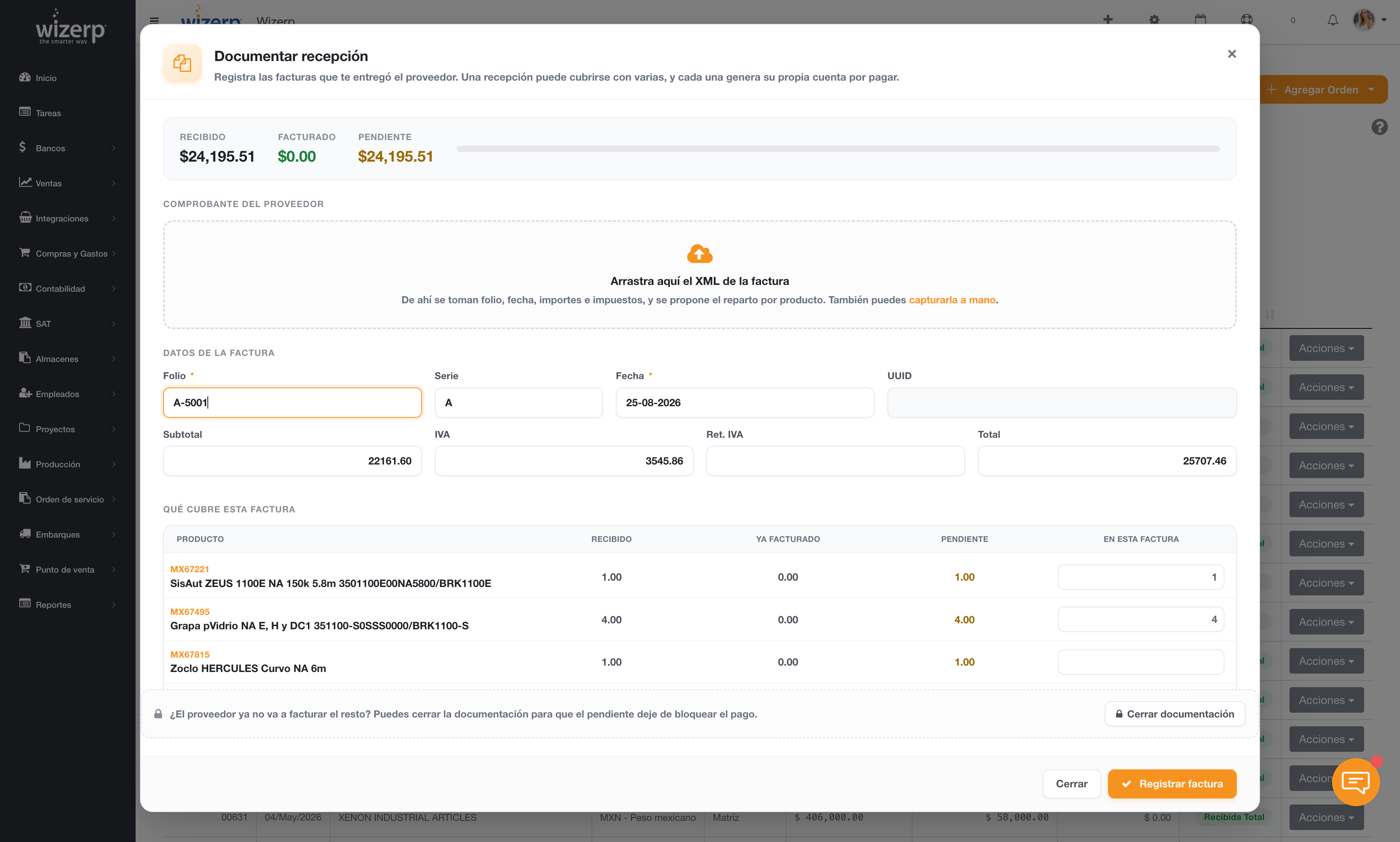Click the Contabilidad money icon
This screenshot has height=842, width=1400.
coord(25,288)
